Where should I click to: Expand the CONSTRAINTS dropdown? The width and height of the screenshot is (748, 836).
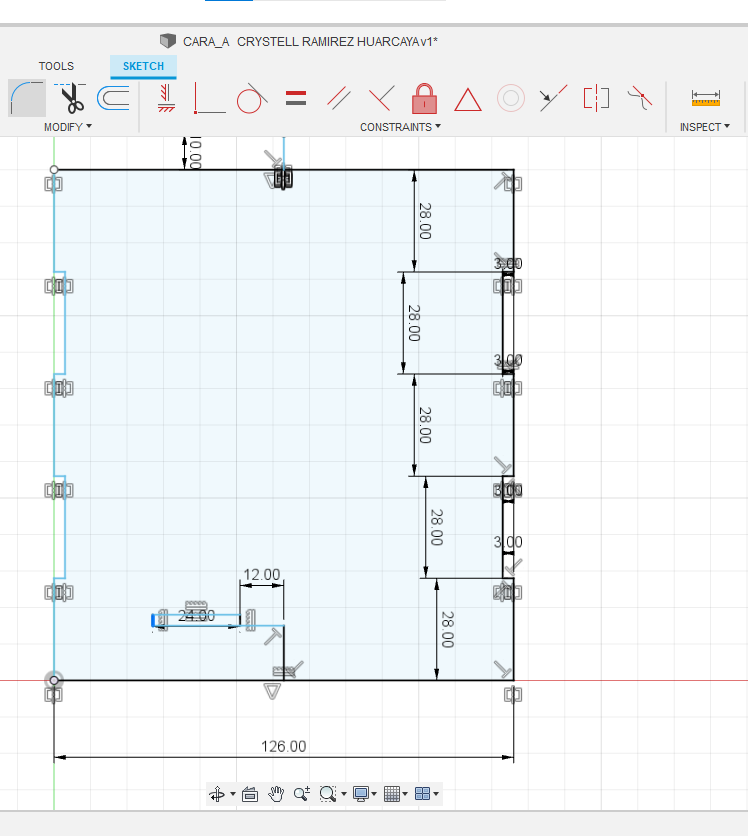400,127
